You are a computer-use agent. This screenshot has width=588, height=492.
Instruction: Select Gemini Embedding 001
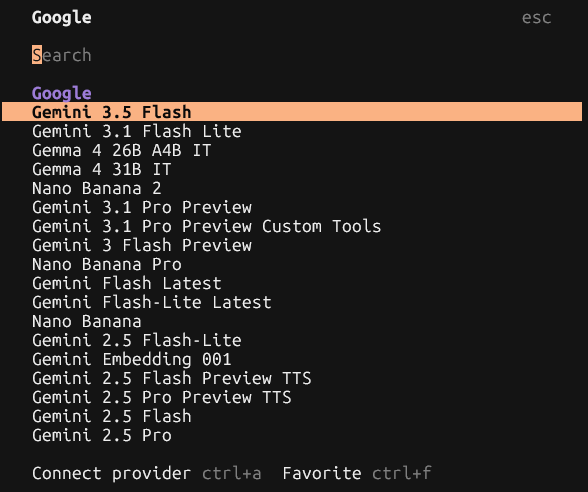[292, 359]
